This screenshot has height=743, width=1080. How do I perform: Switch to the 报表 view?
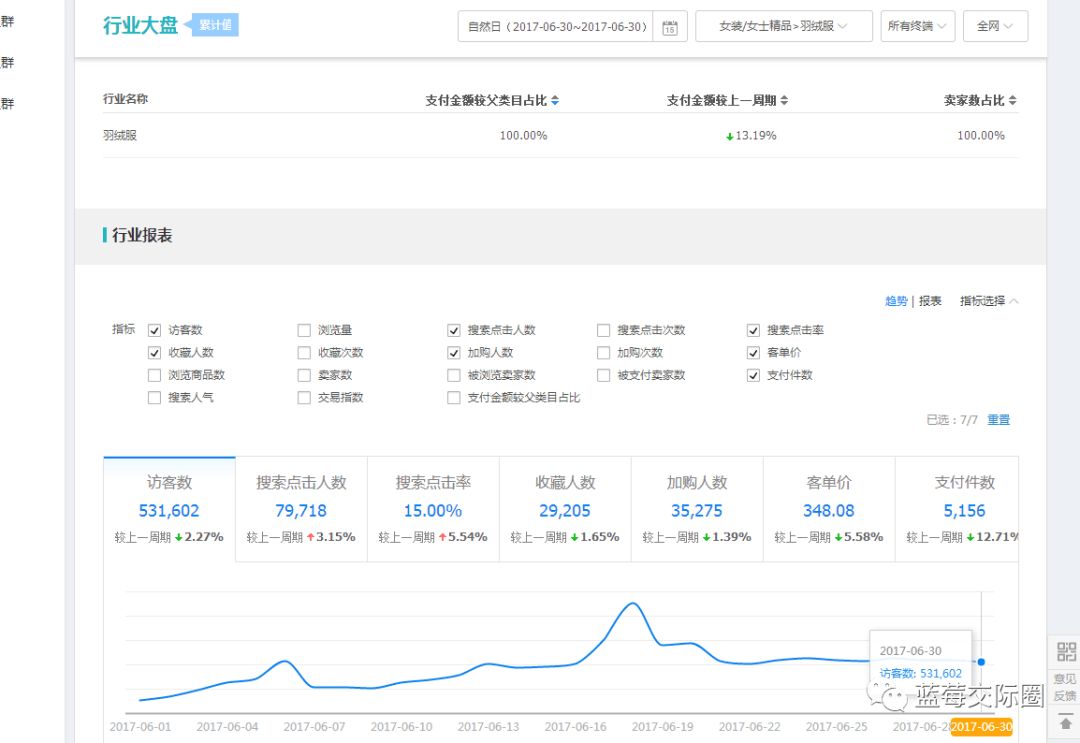[x=929, y=302]
